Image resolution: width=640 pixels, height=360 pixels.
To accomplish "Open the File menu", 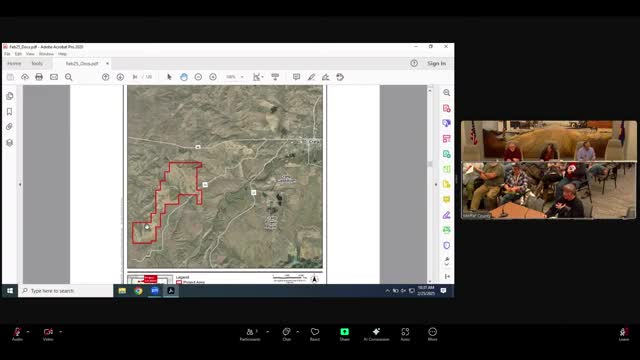I will click(x=7, y=54).
